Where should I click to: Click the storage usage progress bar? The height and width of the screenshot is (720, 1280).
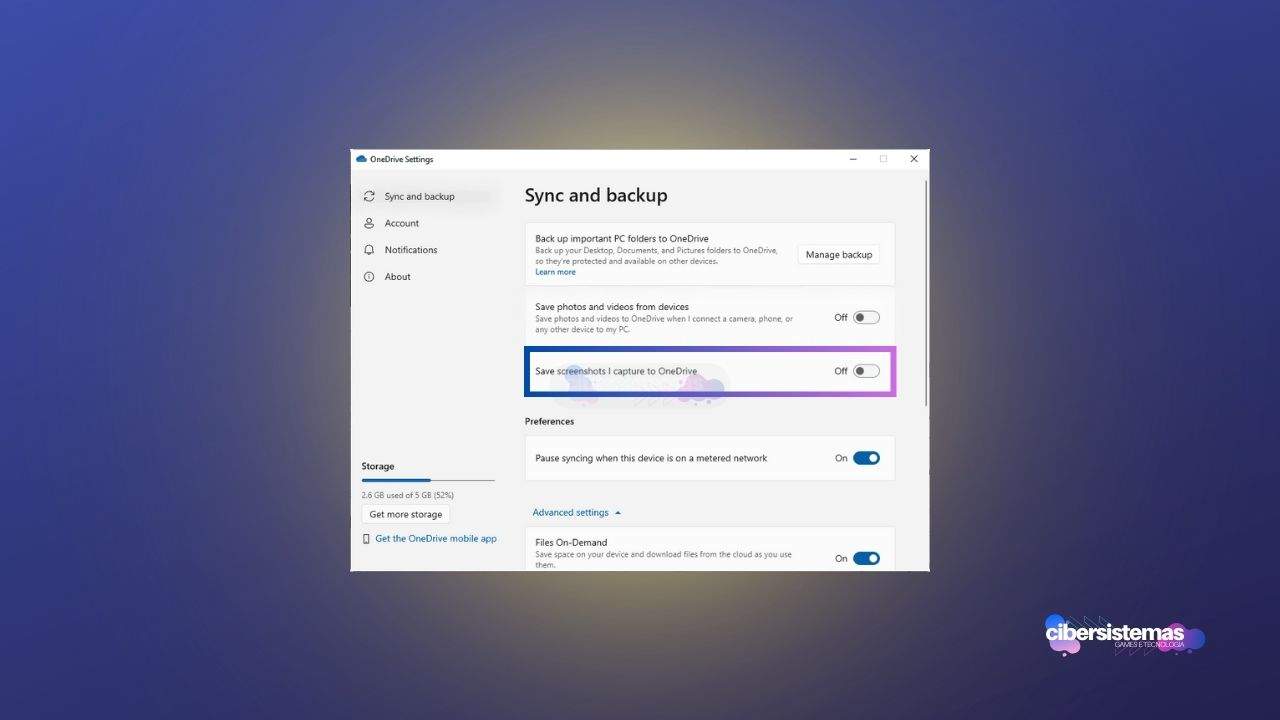point(428,480)
